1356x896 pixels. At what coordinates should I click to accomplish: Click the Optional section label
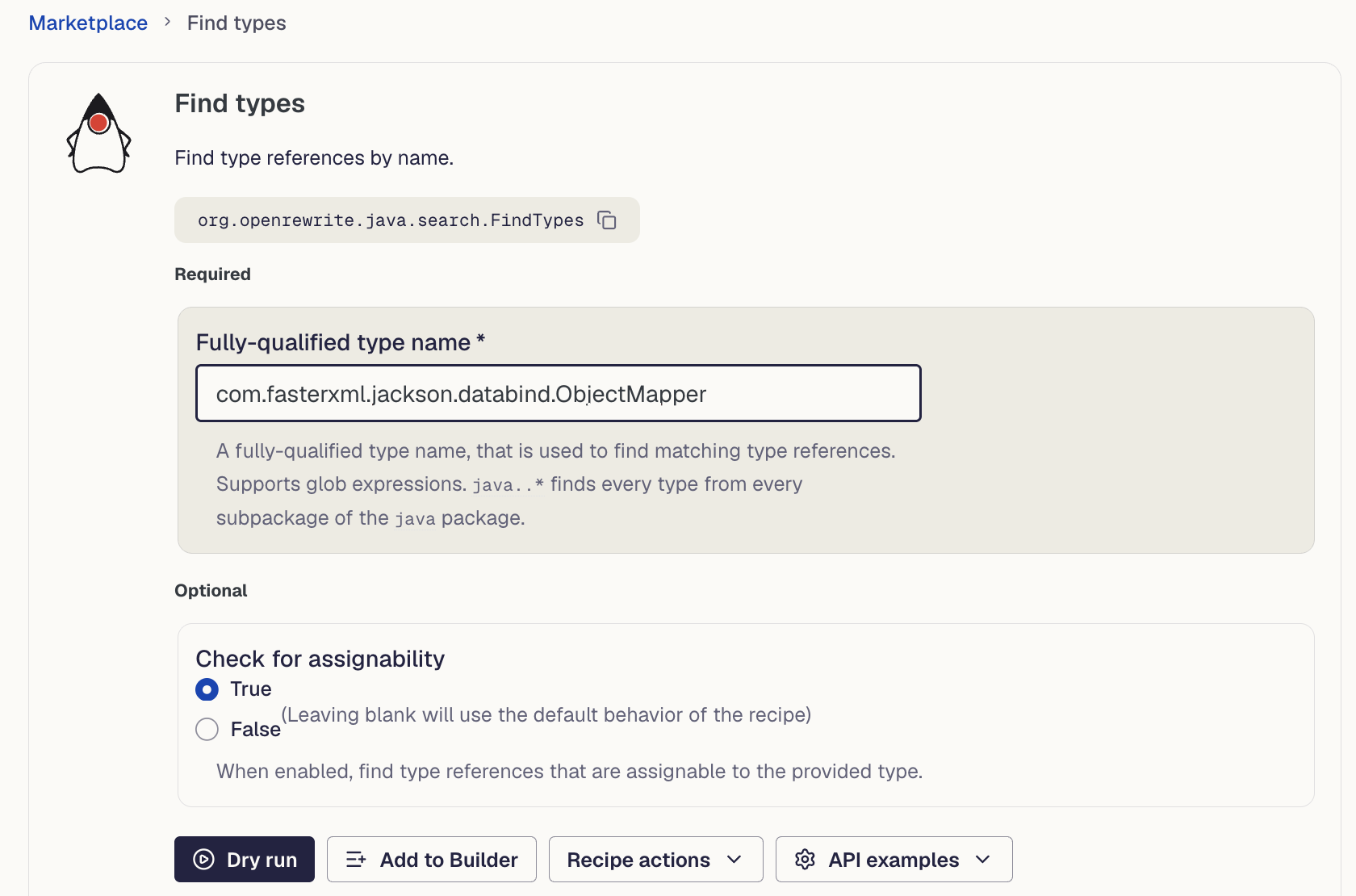click(x=211, y=591)
